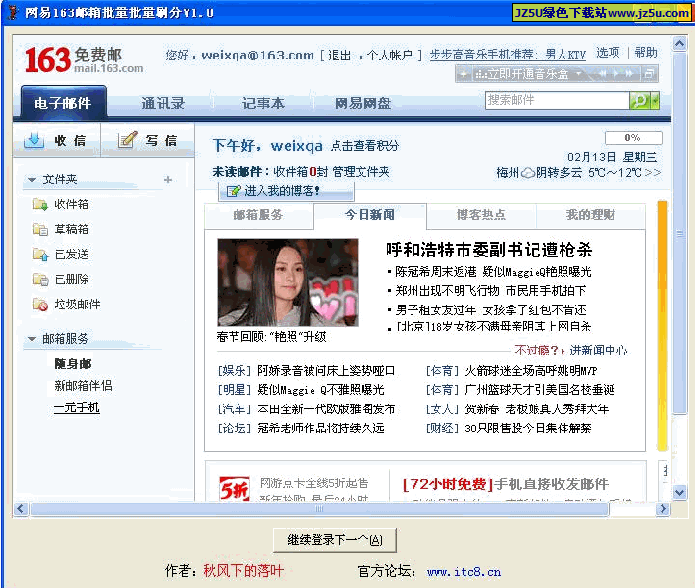Click the 管理文件夹 link
Image resolution: width=695 pixels, height=588 pixels.
361,172
